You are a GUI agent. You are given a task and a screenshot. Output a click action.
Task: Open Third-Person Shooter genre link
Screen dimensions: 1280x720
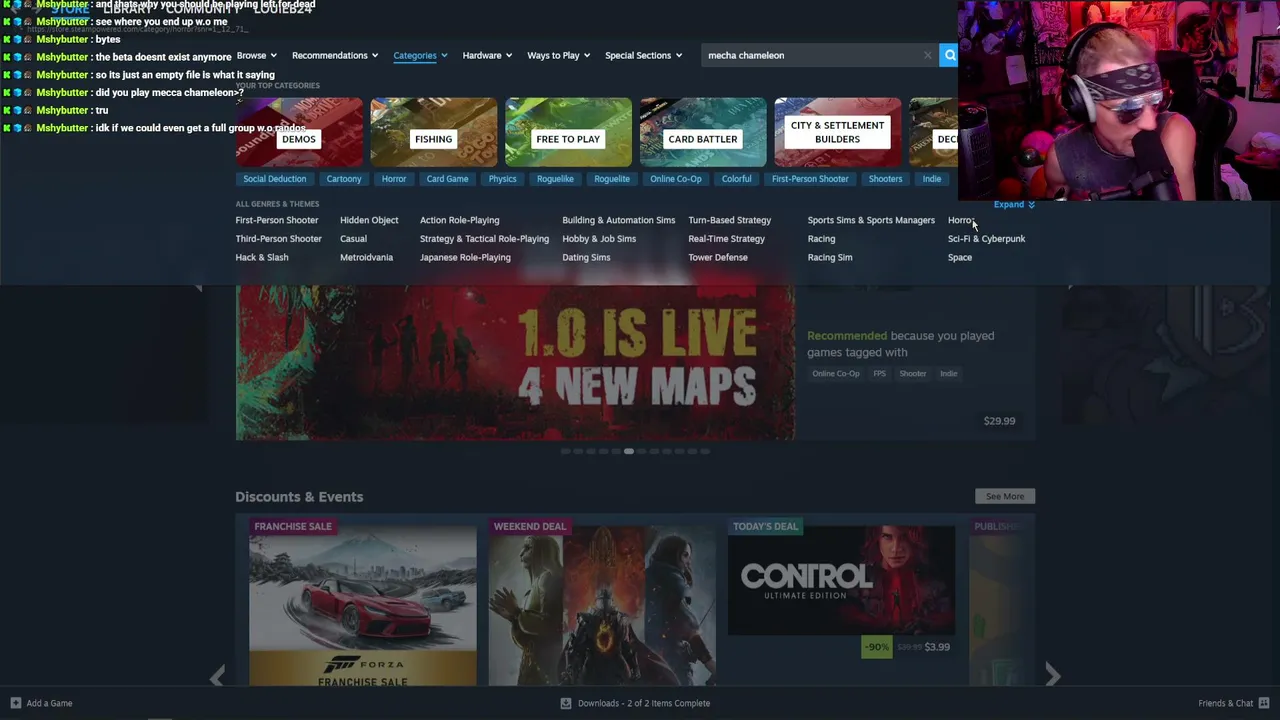(278, 239)
